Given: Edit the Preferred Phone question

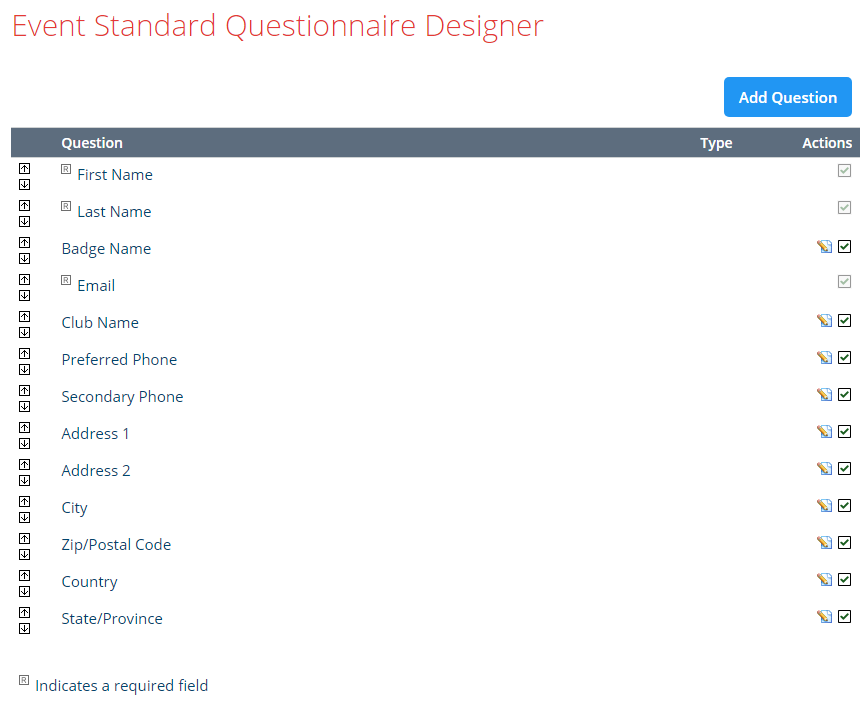Looking at the screenshot, I should [x=824, y=358].
